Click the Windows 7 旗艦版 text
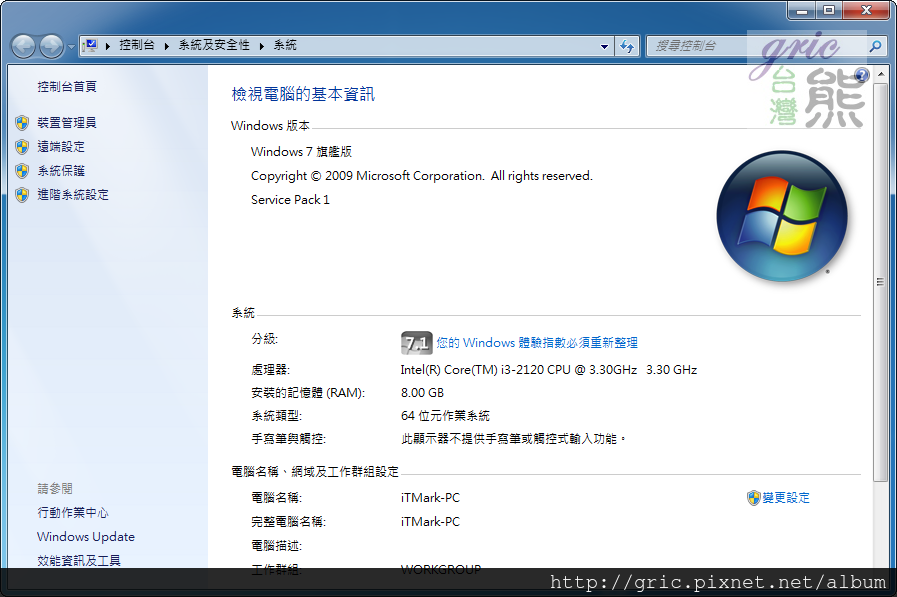 (301, 152)
